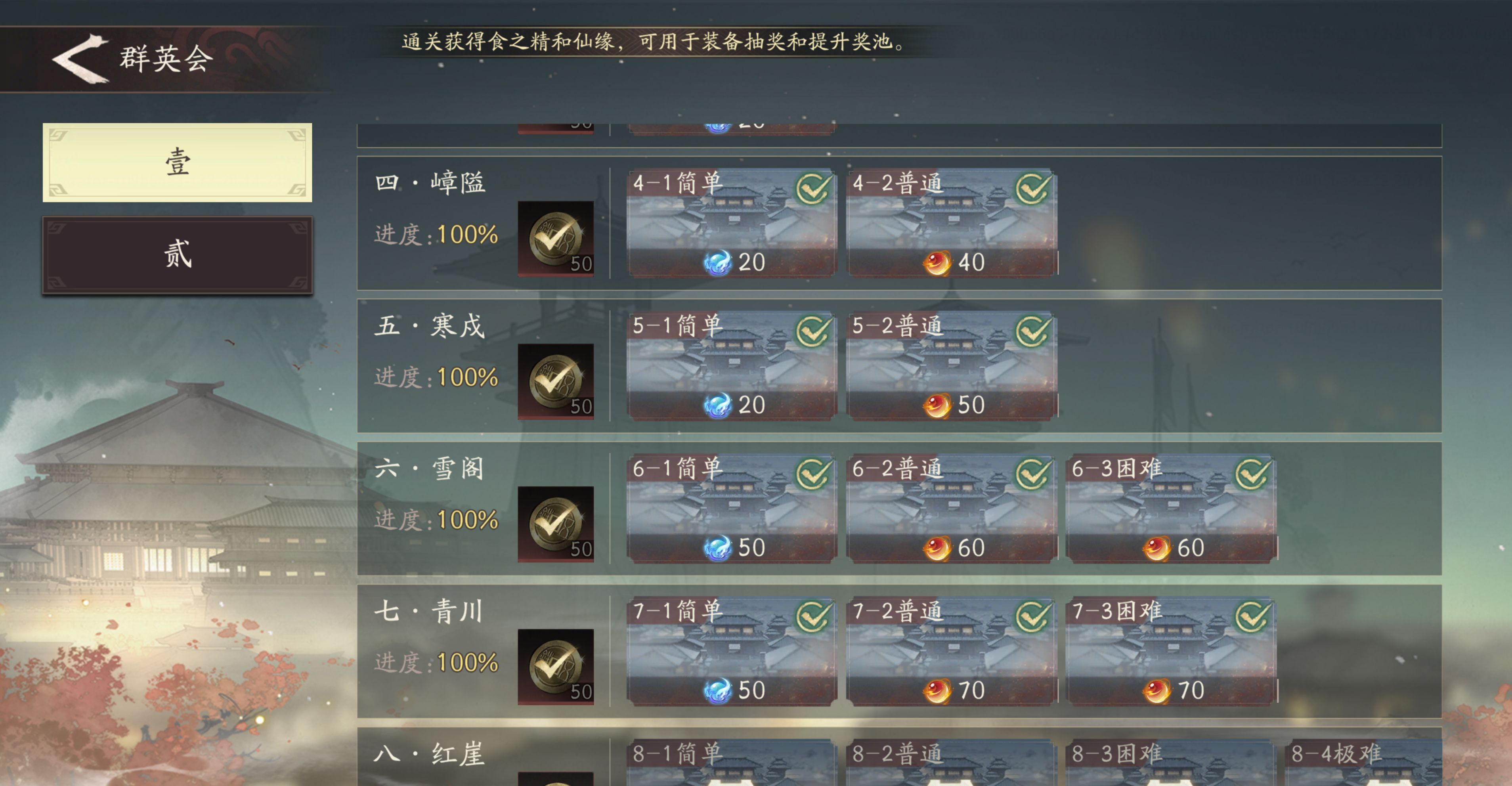Open stage 6-2 普通
Viewport: 1512px width, 786px height.
[x=952, y=509]
